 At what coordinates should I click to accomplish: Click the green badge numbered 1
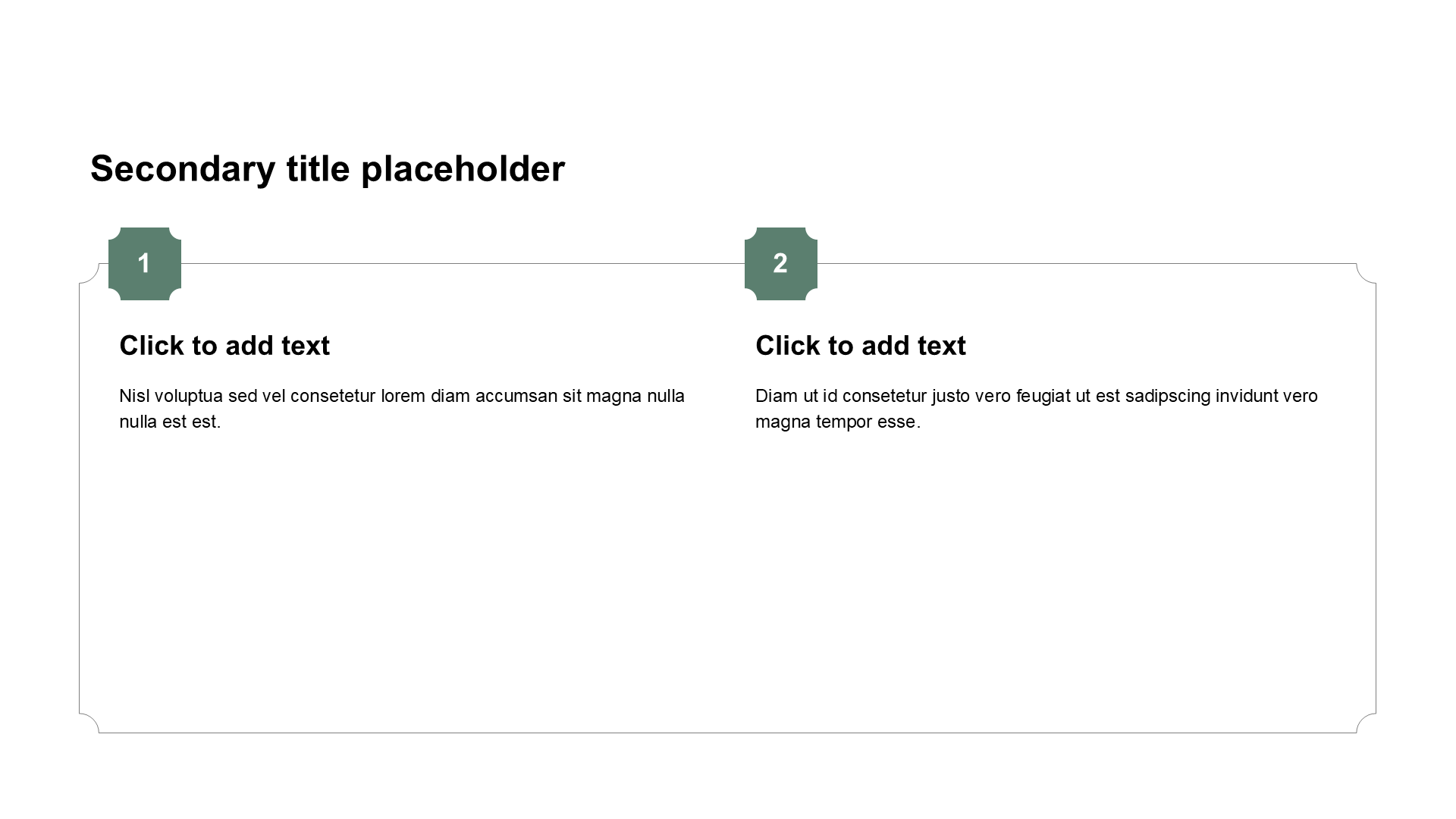point(145,264)
